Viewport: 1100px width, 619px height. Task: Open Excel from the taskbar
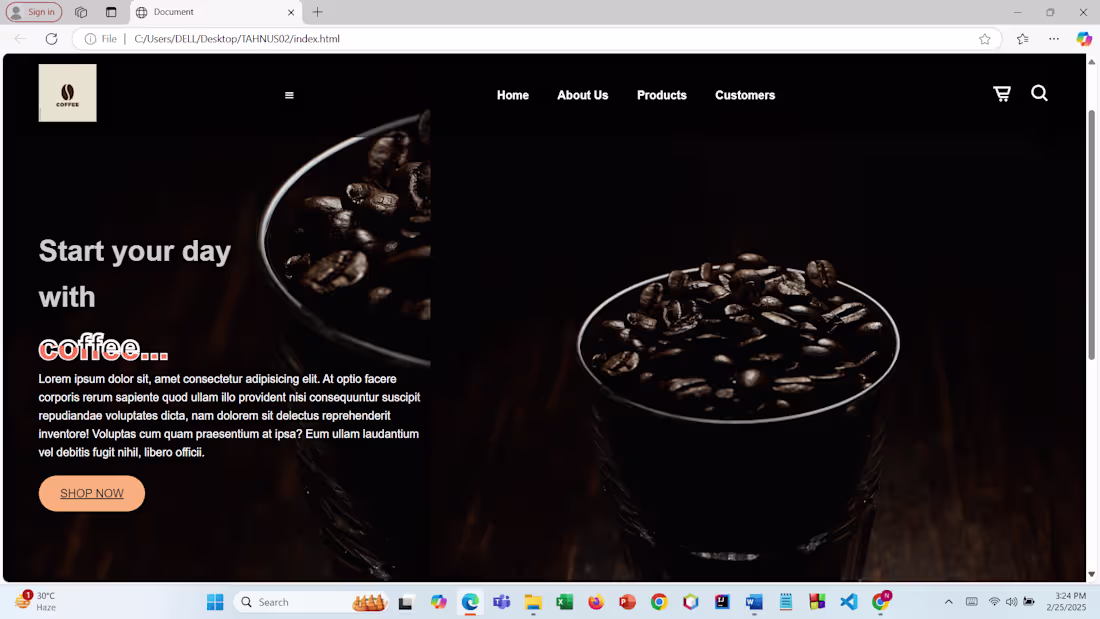[564, 602]
